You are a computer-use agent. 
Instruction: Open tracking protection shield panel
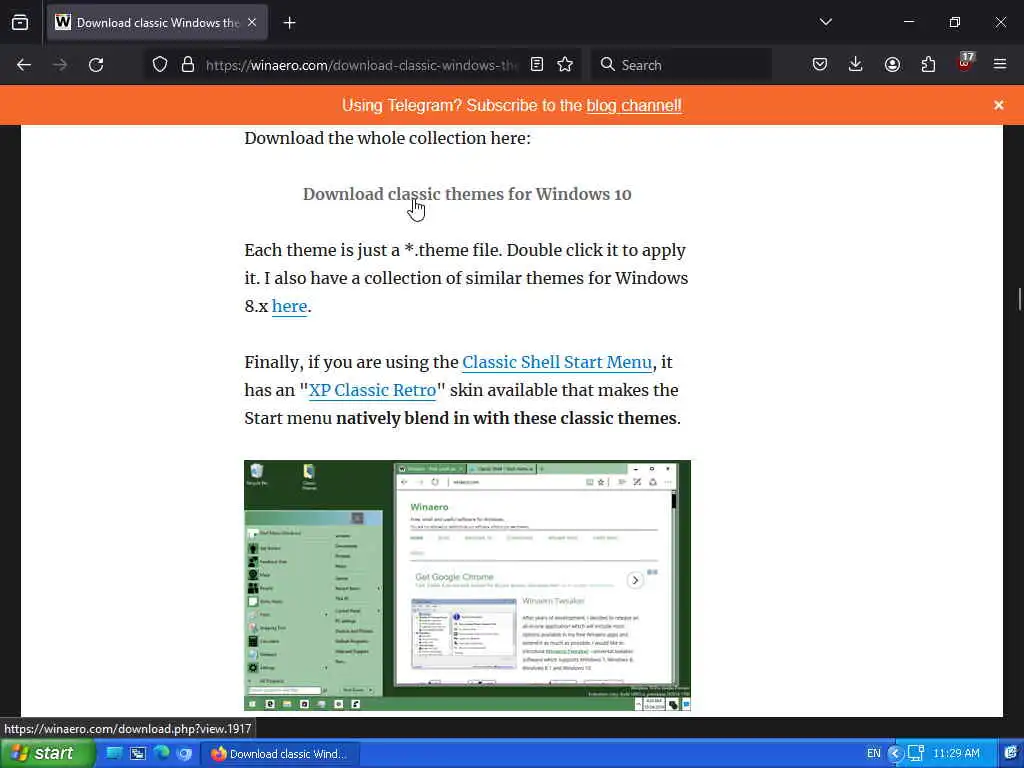click(160, 65)
